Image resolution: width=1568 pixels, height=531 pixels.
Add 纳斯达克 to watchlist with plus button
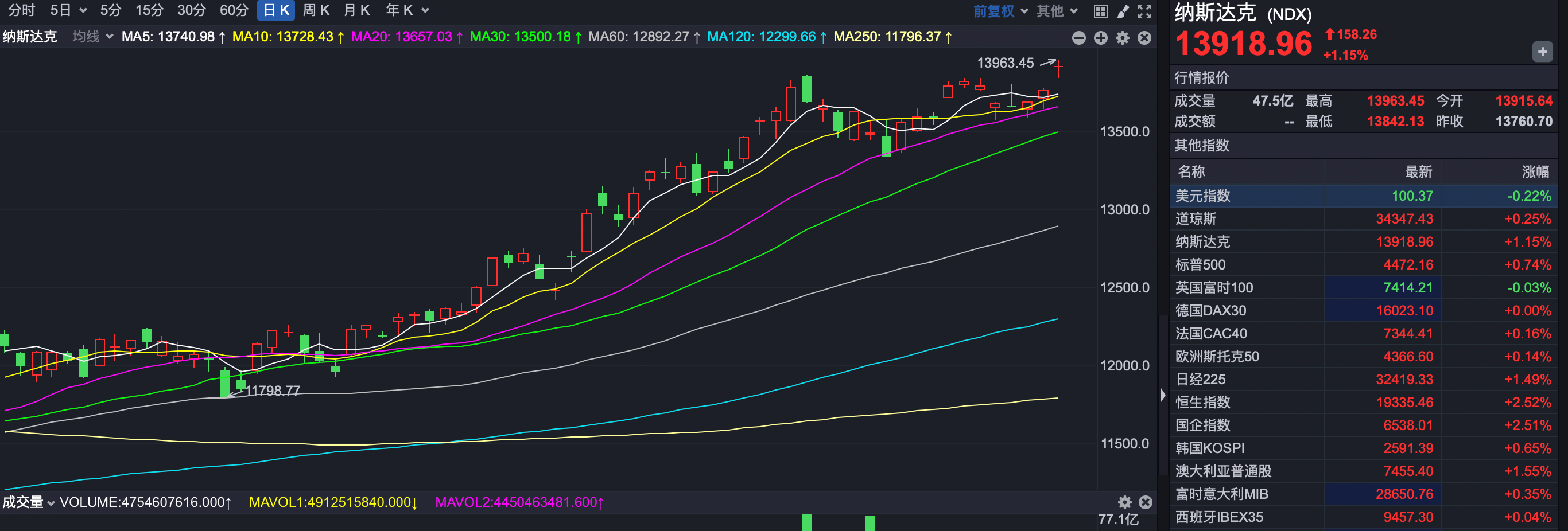[1542, 52]
